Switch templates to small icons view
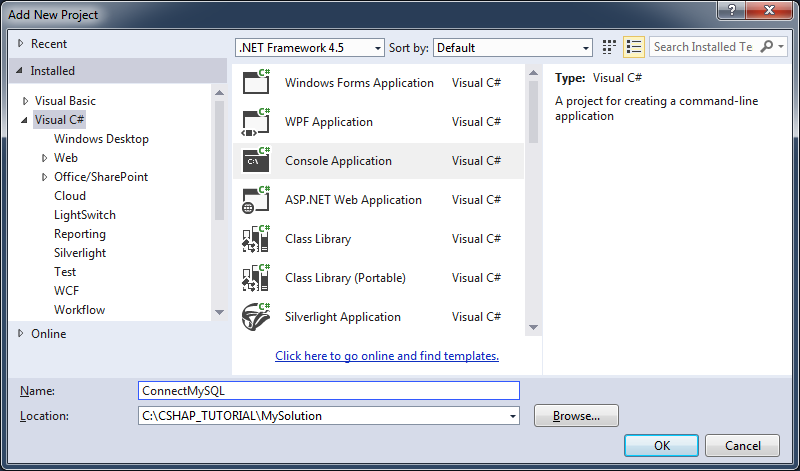Screen dimensions: 800x471 click(609, 47)
